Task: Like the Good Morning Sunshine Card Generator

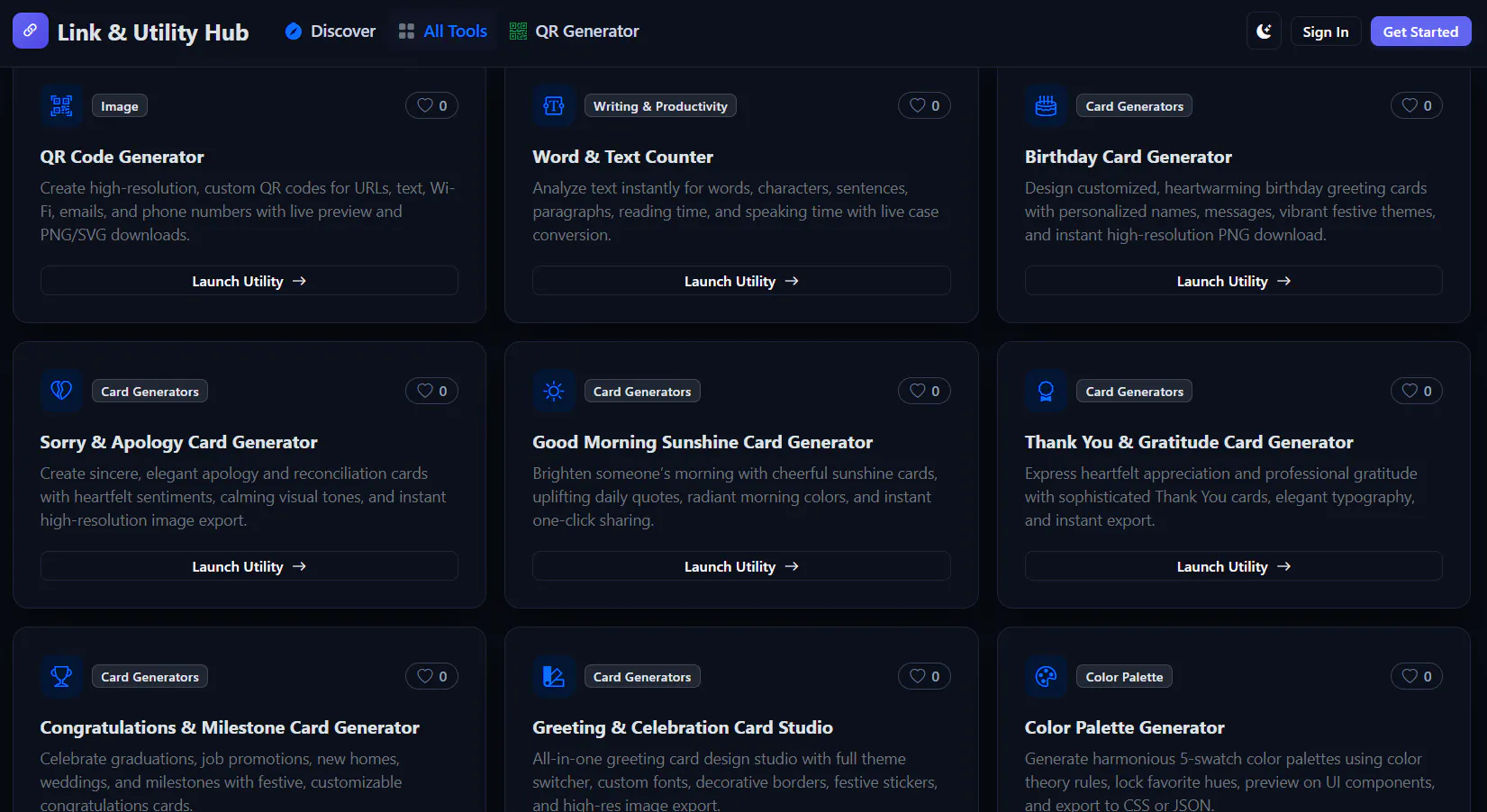Action: 924,392
